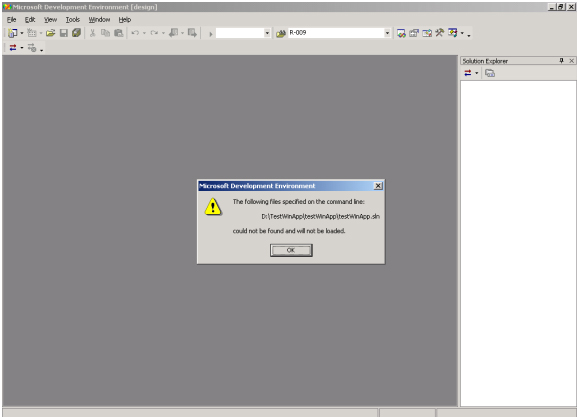Viewport: 579px width, 417px height.
Task: Click the Class View toolbar icon
Action: 453,33
